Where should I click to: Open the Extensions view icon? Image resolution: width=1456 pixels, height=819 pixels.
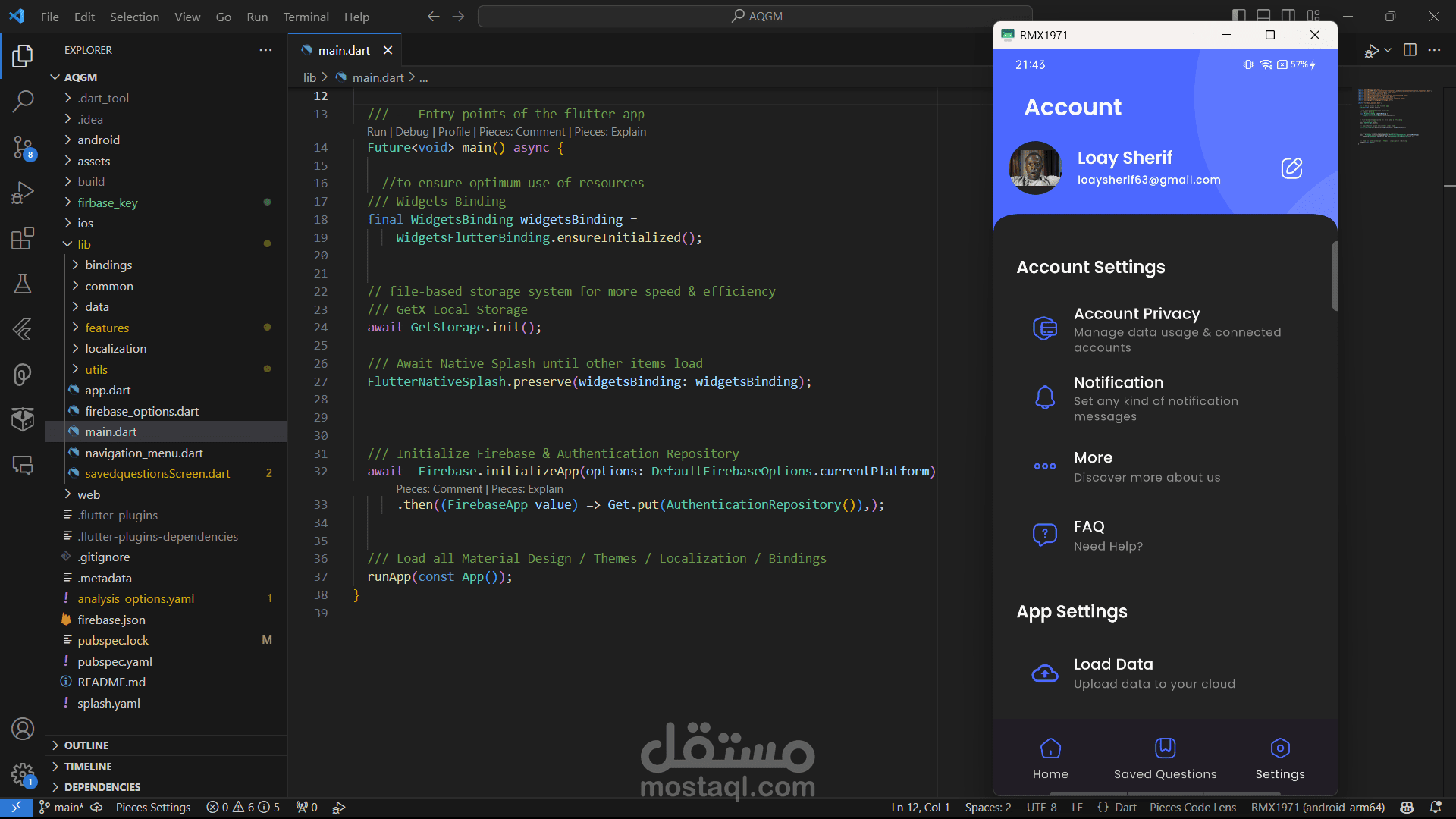[x=23, y=238]
